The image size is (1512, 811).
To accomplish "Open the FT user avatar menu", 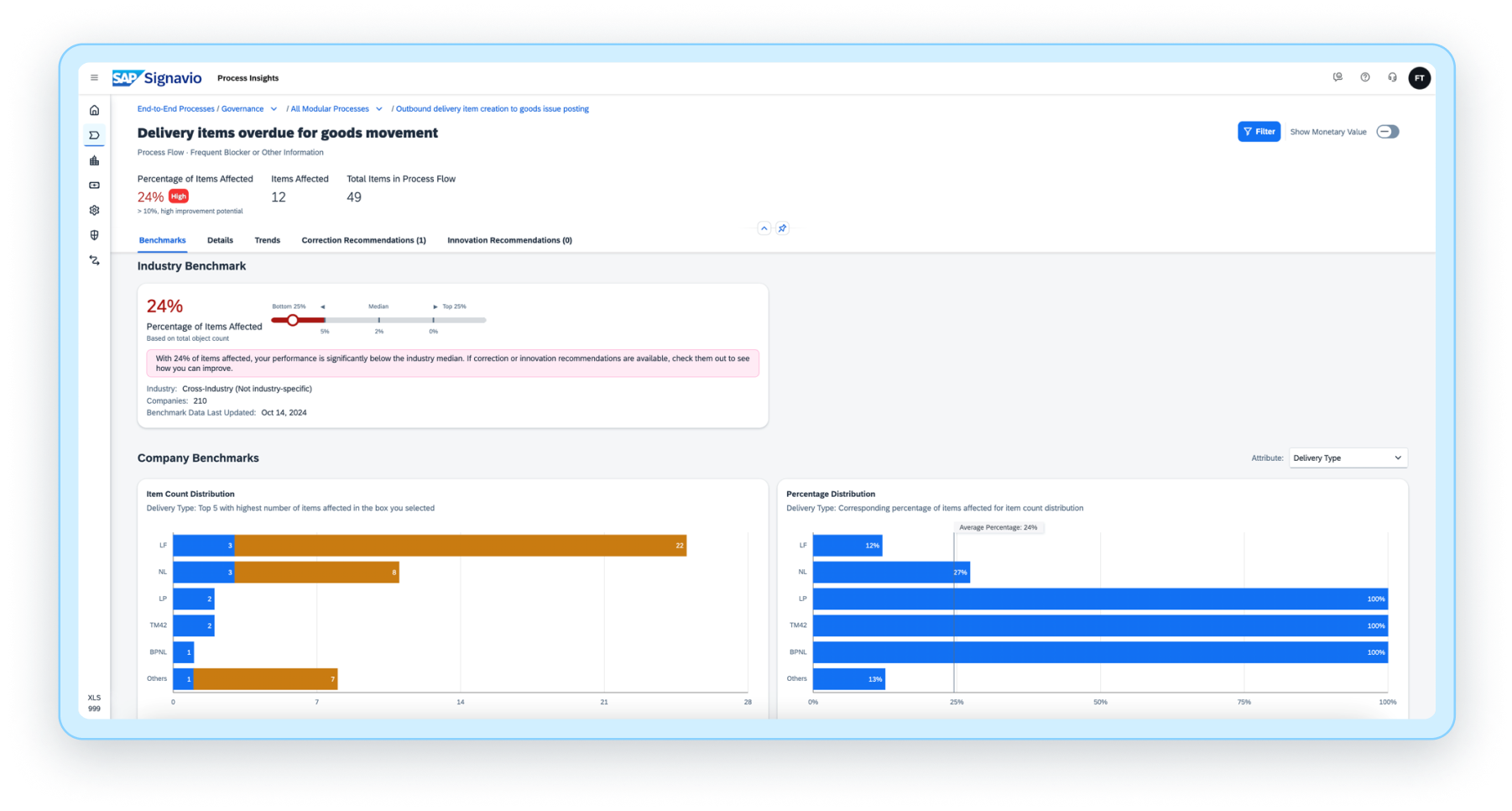I will [x=1419, y=78].
